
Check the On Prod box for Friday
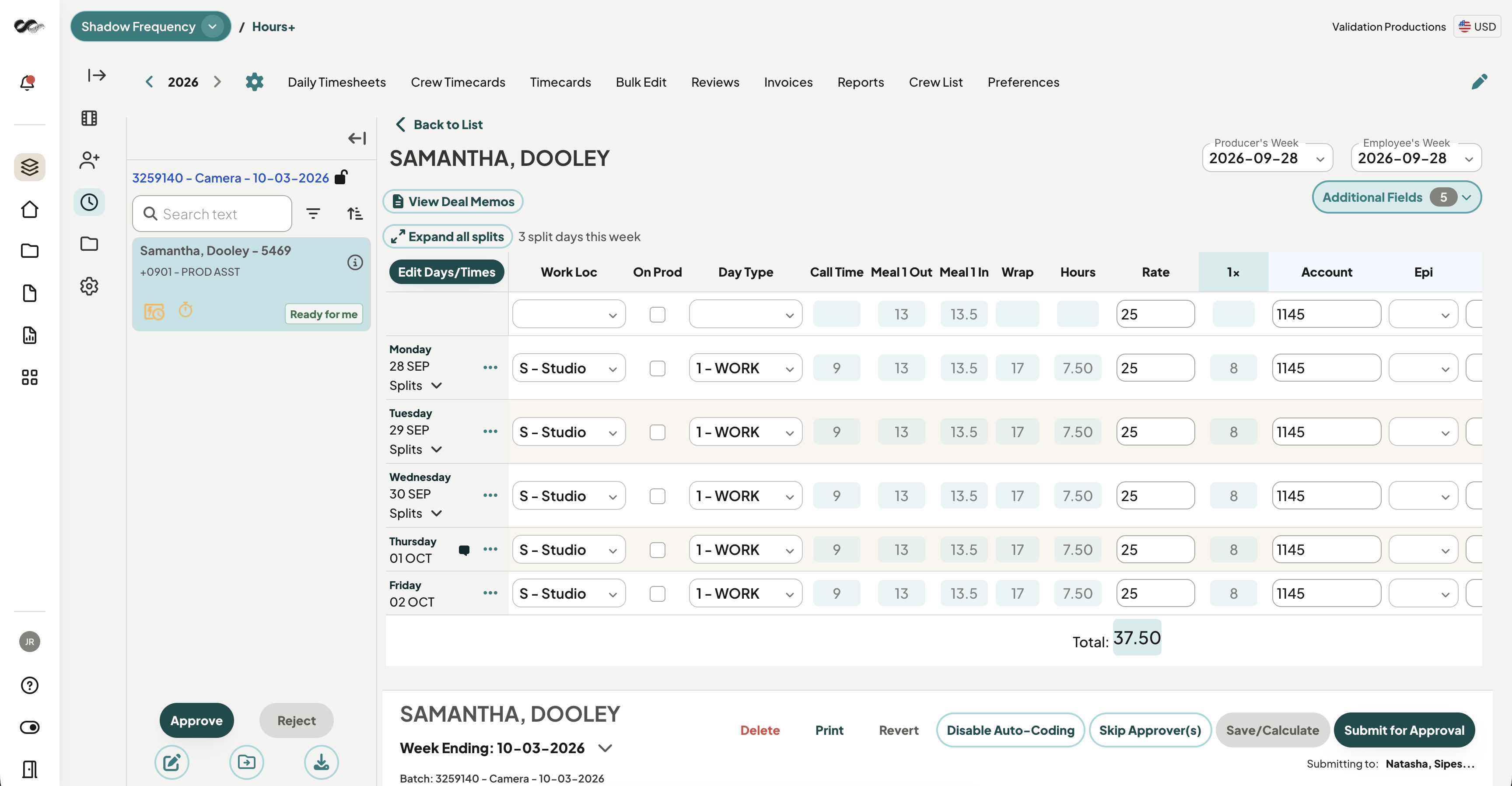(658, 593)
